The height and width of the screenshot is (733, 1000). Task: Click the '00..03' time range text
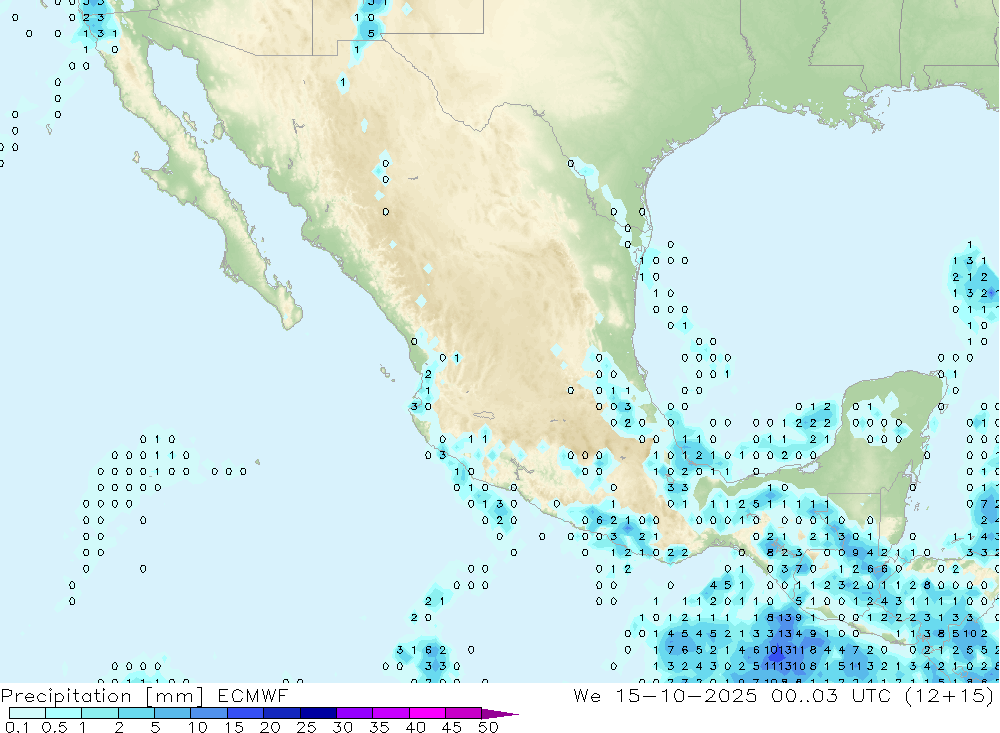tap(804, 695)
